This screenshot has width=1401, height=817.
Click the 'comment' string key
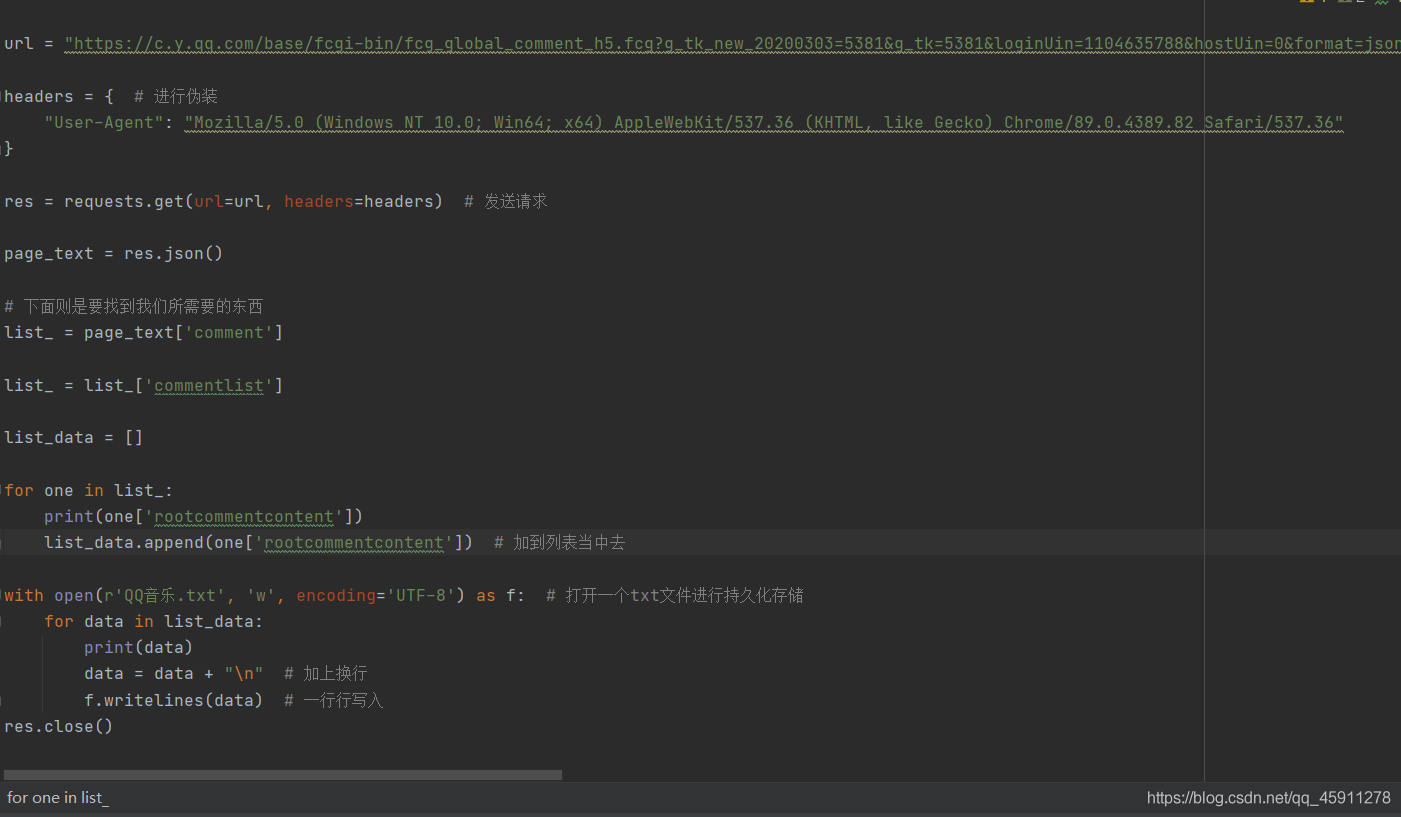[x=229, y=333]
